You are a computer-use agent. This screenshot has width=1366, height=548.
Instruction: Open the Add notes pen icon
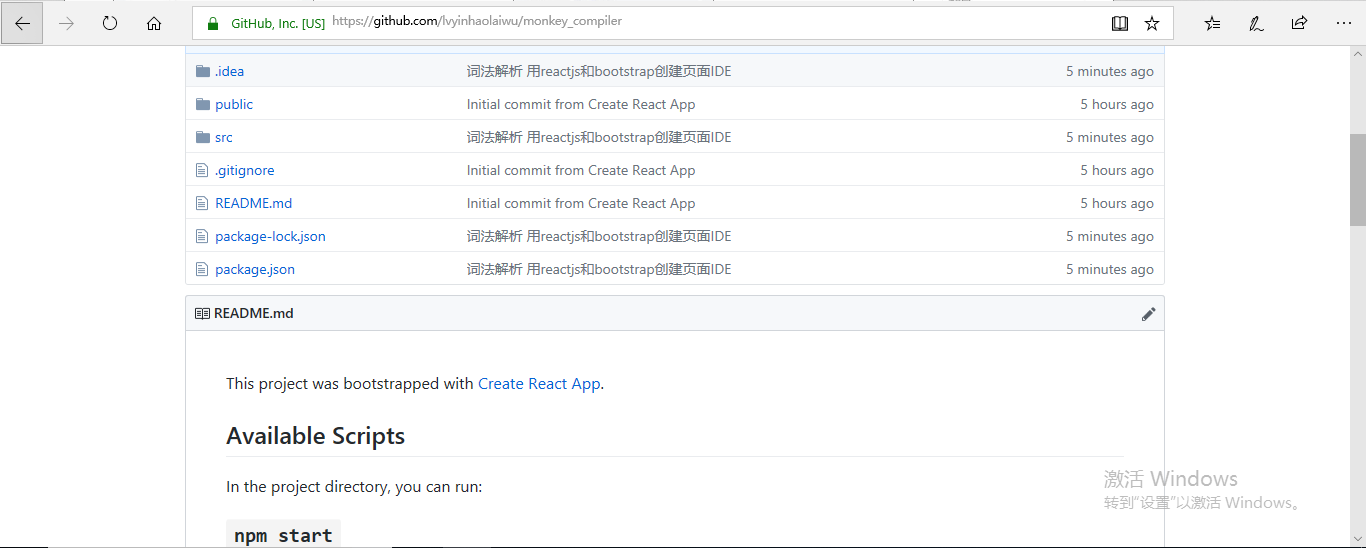click(x=1256, y=23)
